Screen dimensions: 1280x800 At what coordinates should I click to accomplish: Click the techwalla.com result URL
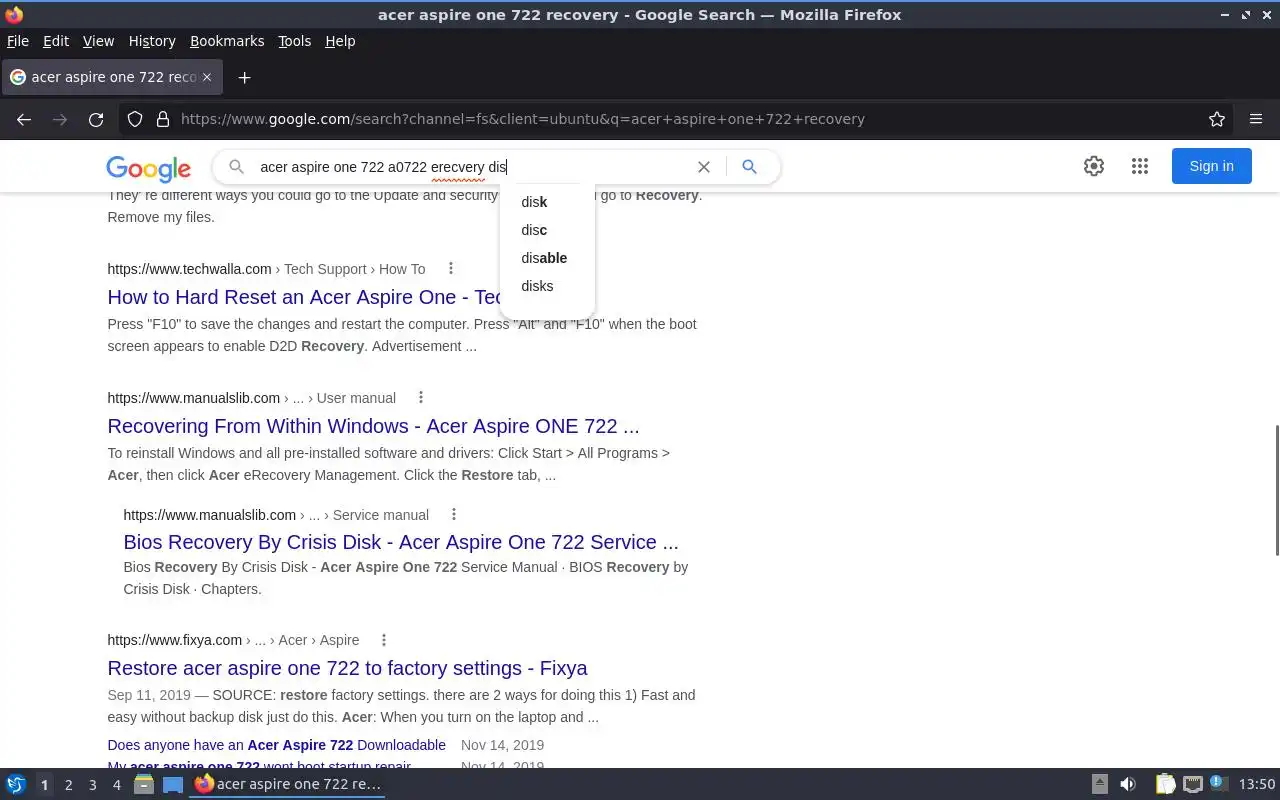click(189, 269)
